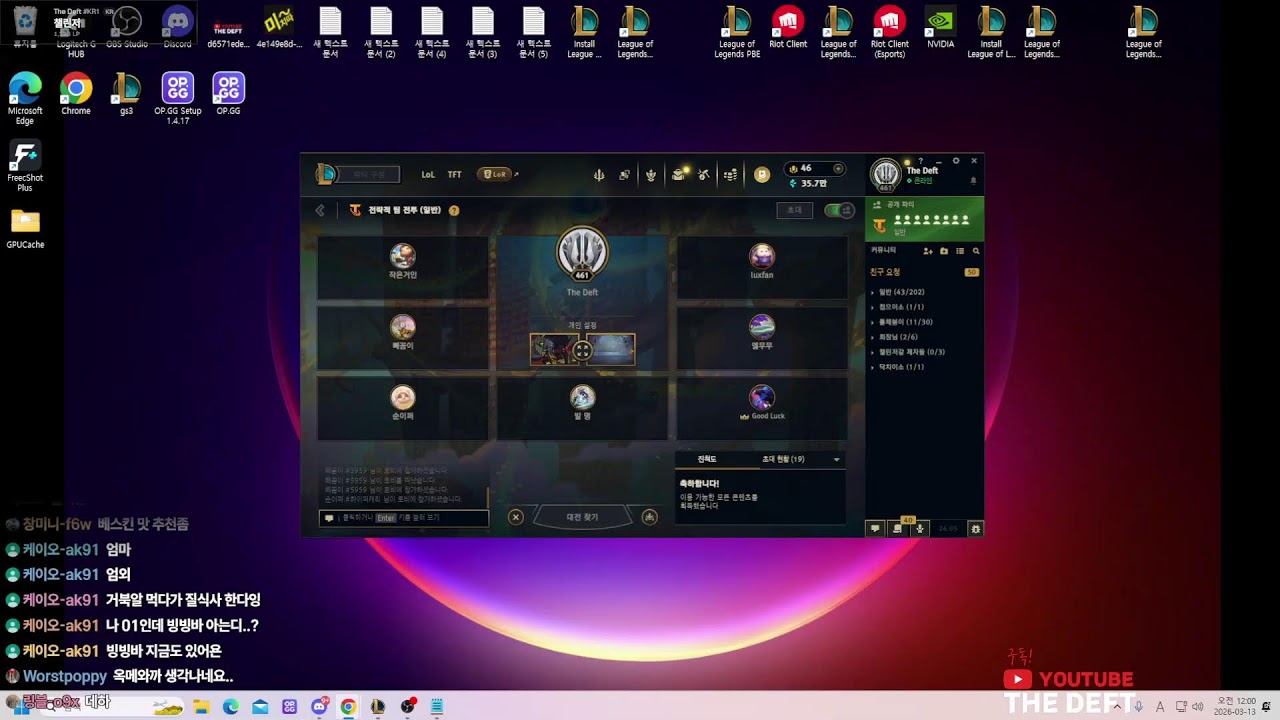Expand the 최형님 (2/6) friend group
This screenshot has height=720, width=1280.
point(897,337)
